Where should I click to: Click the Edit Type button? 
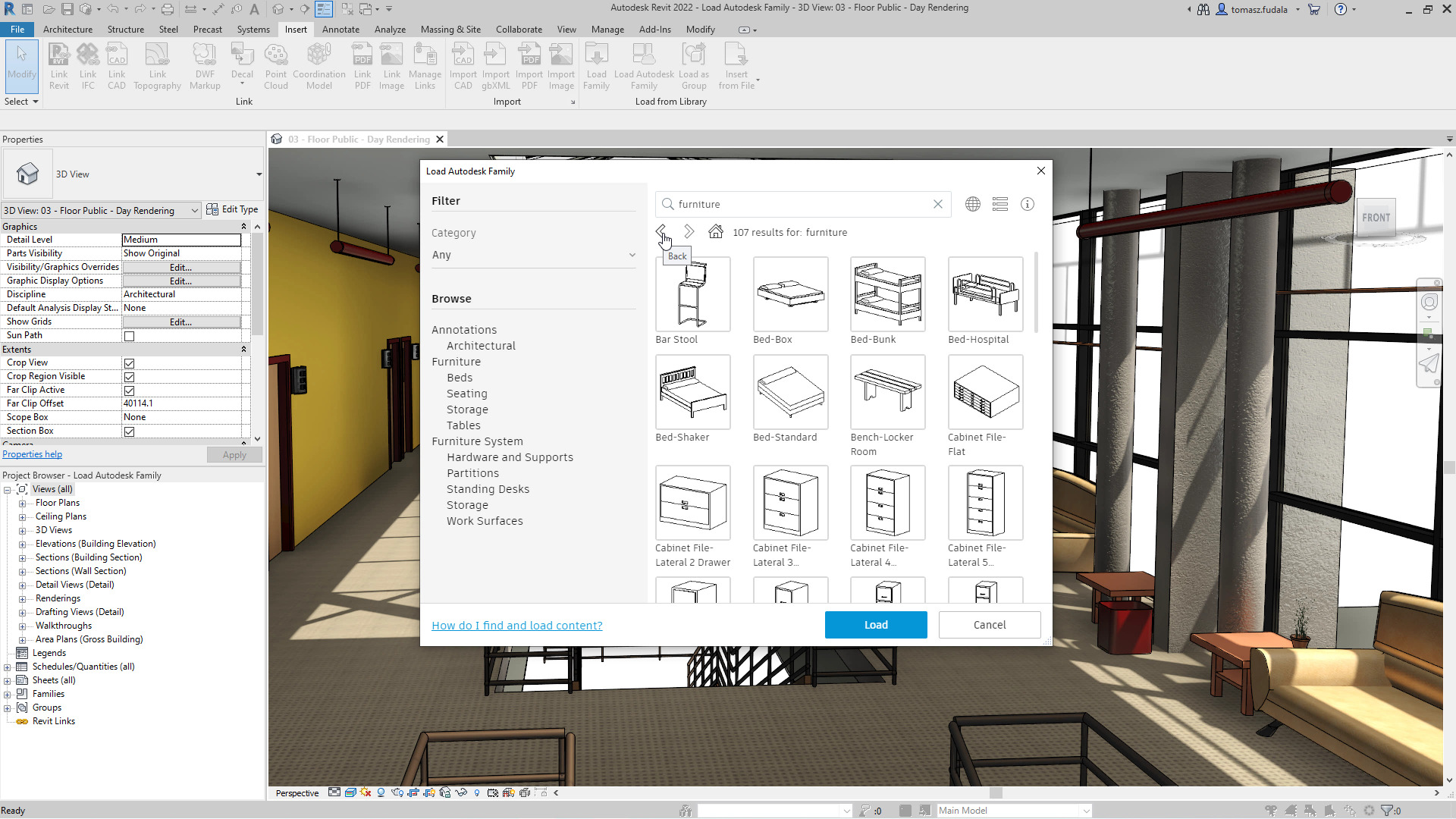232,210
